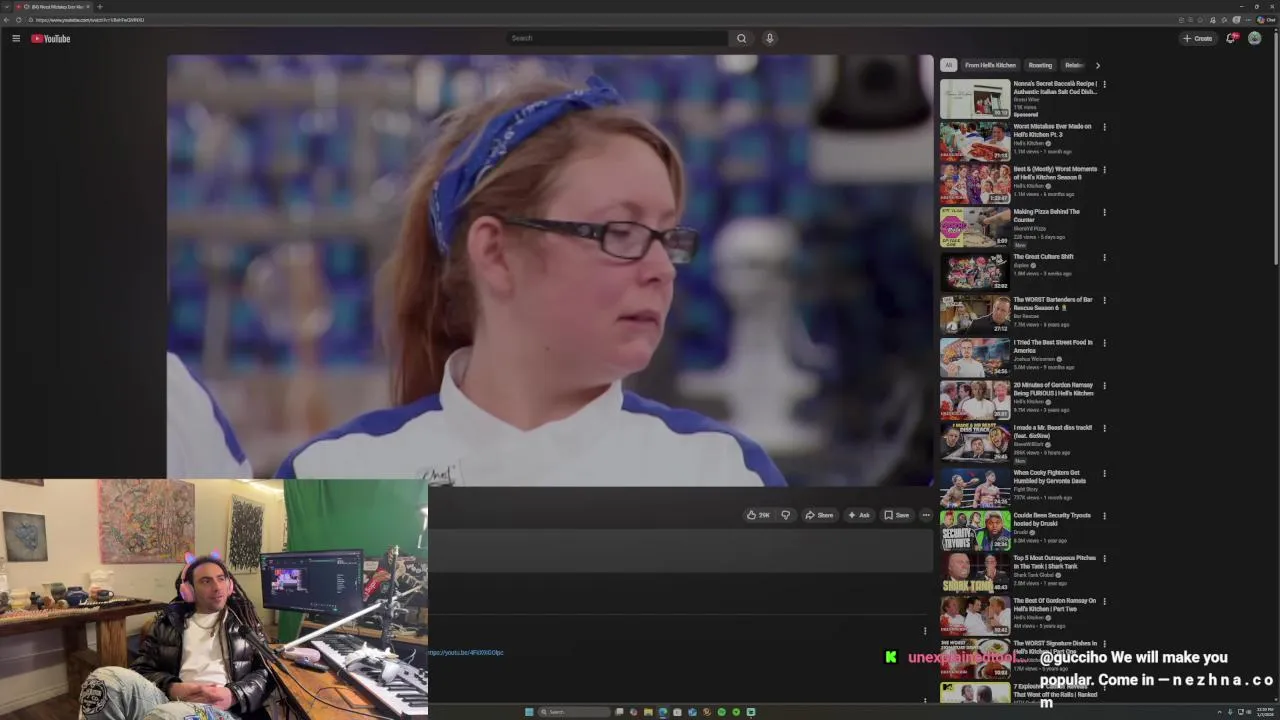Click the Ask button
Image resolution: width=1280 pixels, height=720 pixels.
[x=859, y=515]
